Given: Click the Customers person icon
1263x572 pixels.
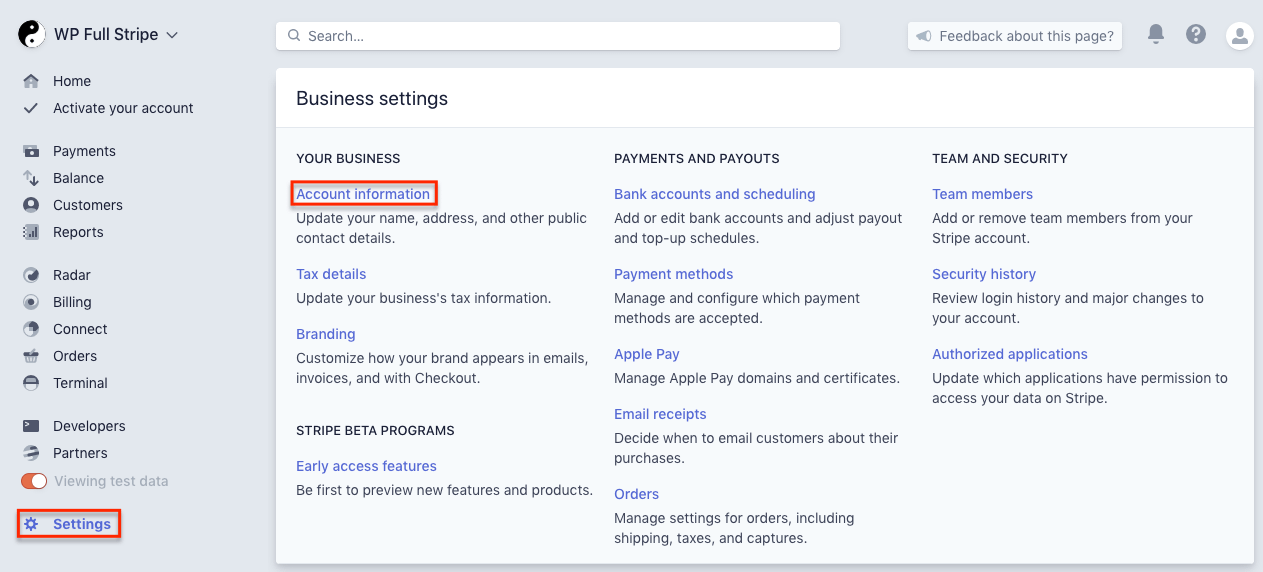Looking at the screenshot, I should (x=31, y=205).
